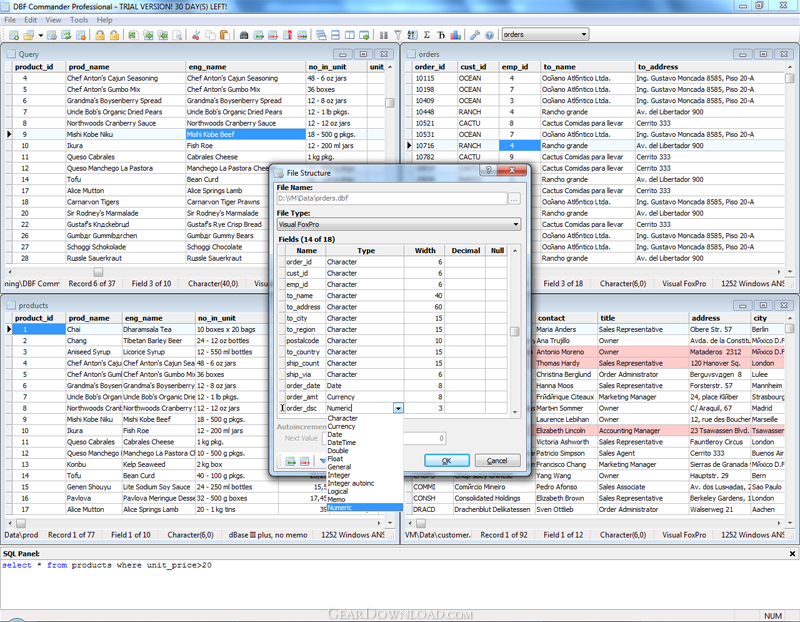The width and height of the screenshot is (800, 622).
Task: Click the 'Width' column header in fields grid
Action: [x=424, y=251]
